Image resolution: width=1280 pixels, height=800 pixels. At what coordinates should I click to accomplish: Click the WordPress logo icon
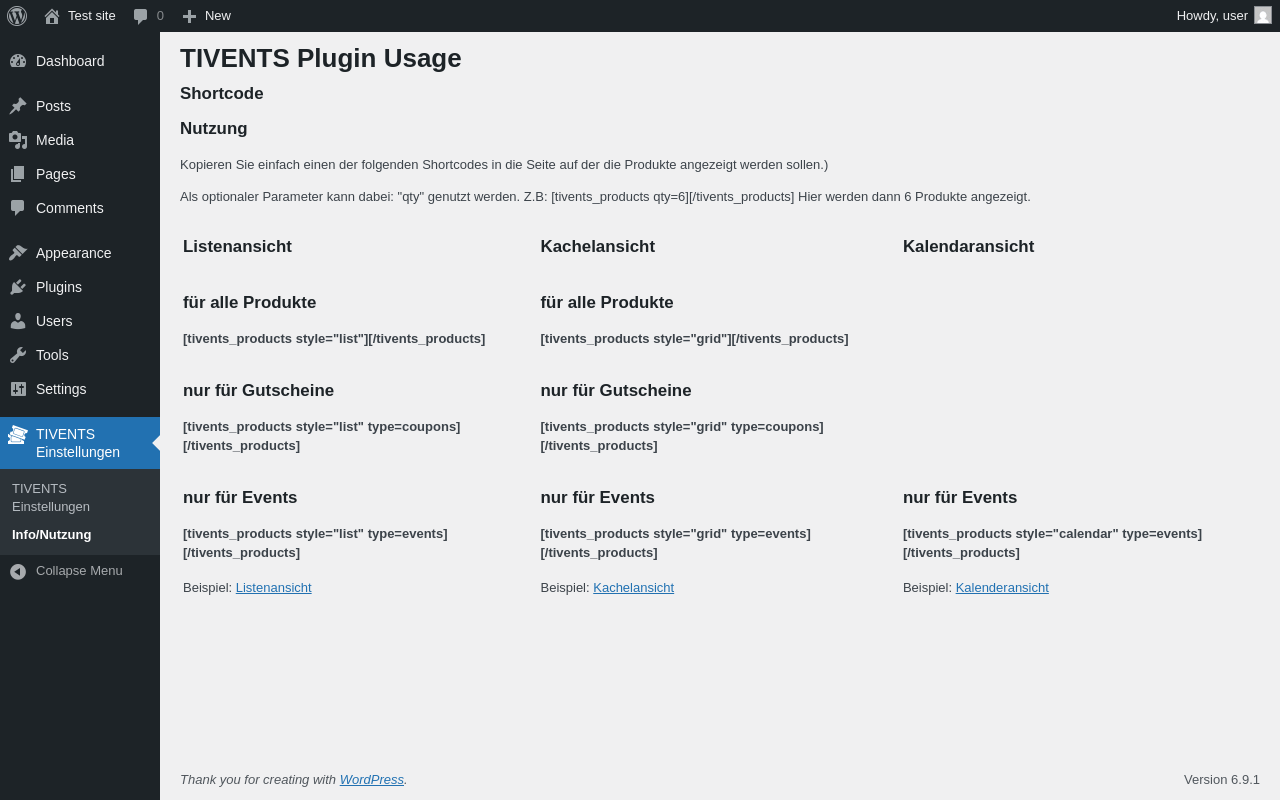click(x=17, y=16)
